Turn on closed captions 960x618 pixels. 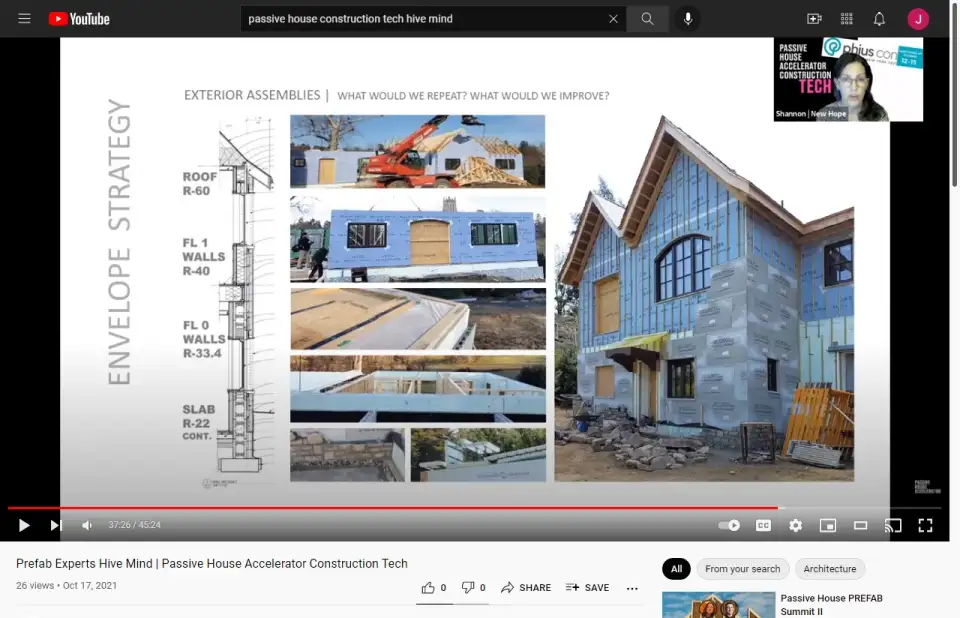point(763,525)
